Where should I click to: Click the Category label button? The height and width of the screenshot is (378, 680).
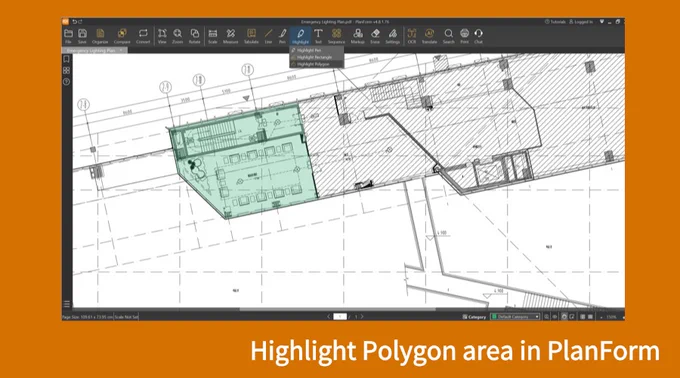(474, 317)
